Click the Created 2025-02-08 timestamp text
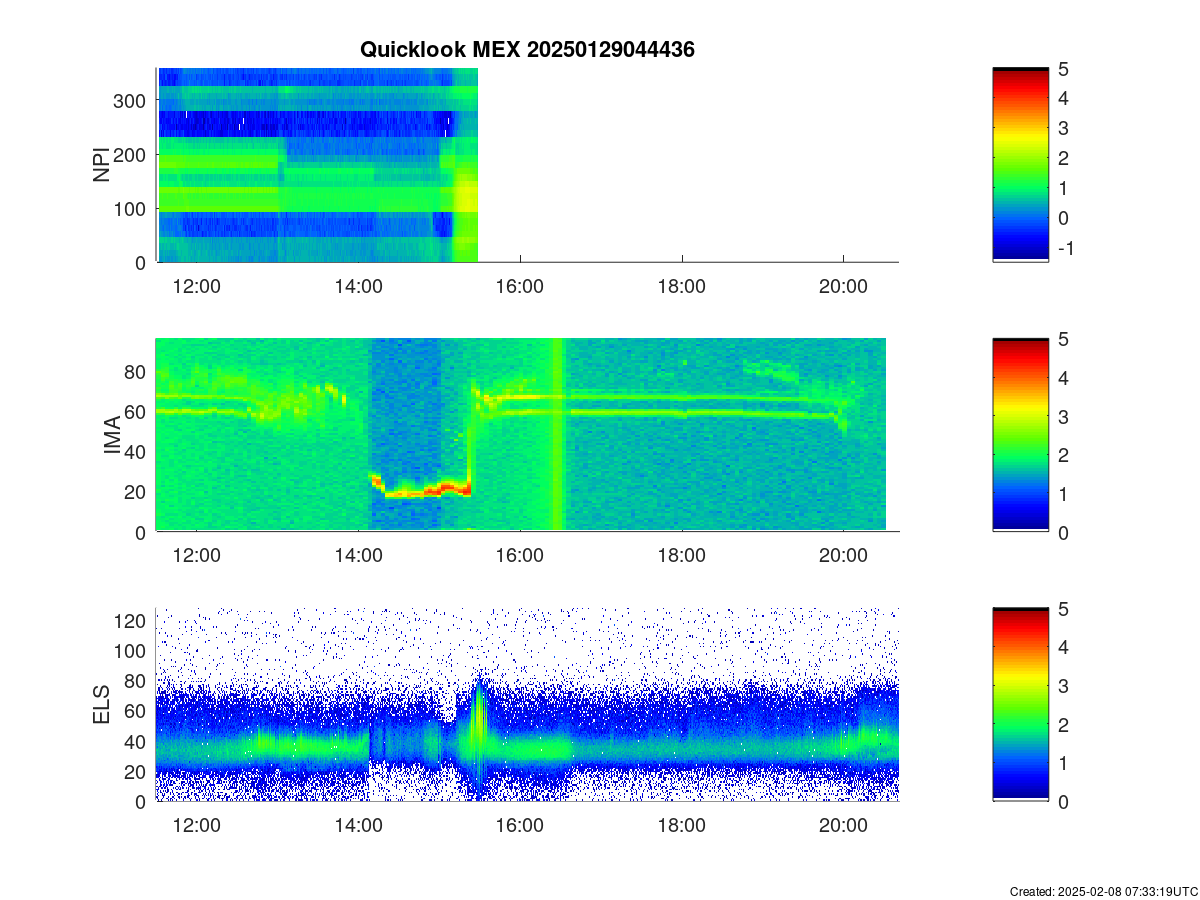The image size is (1200, 900). (1104, 891)
